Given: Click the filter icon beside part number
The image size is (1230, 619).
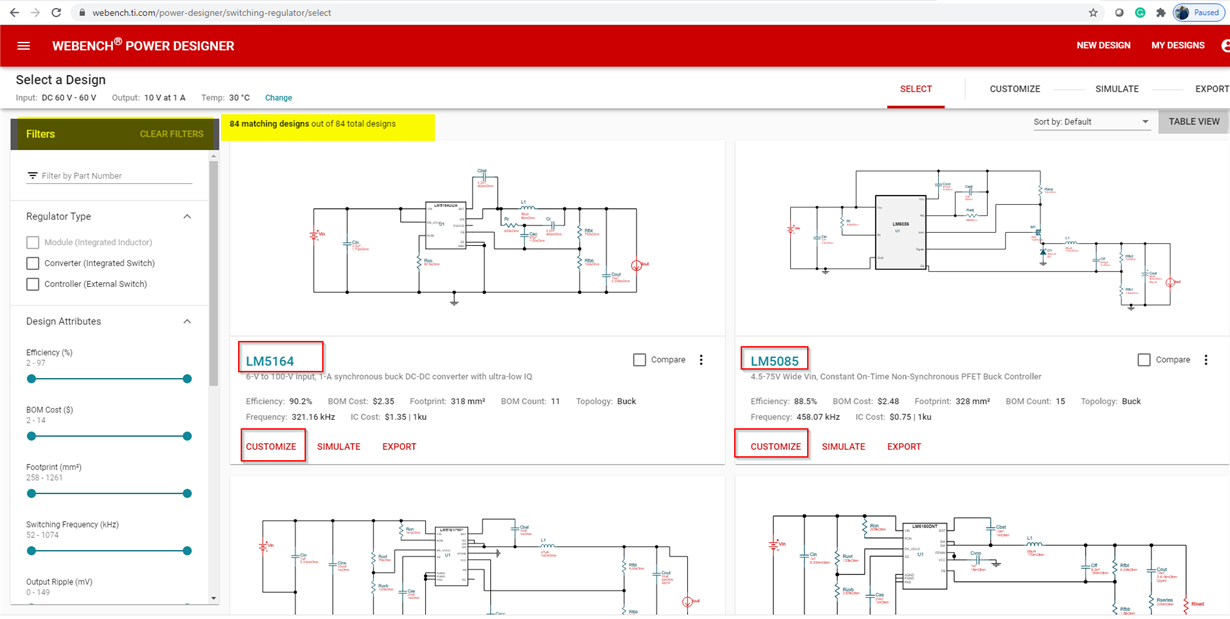Looking at the screenshot, I should [x=32, y=176].
